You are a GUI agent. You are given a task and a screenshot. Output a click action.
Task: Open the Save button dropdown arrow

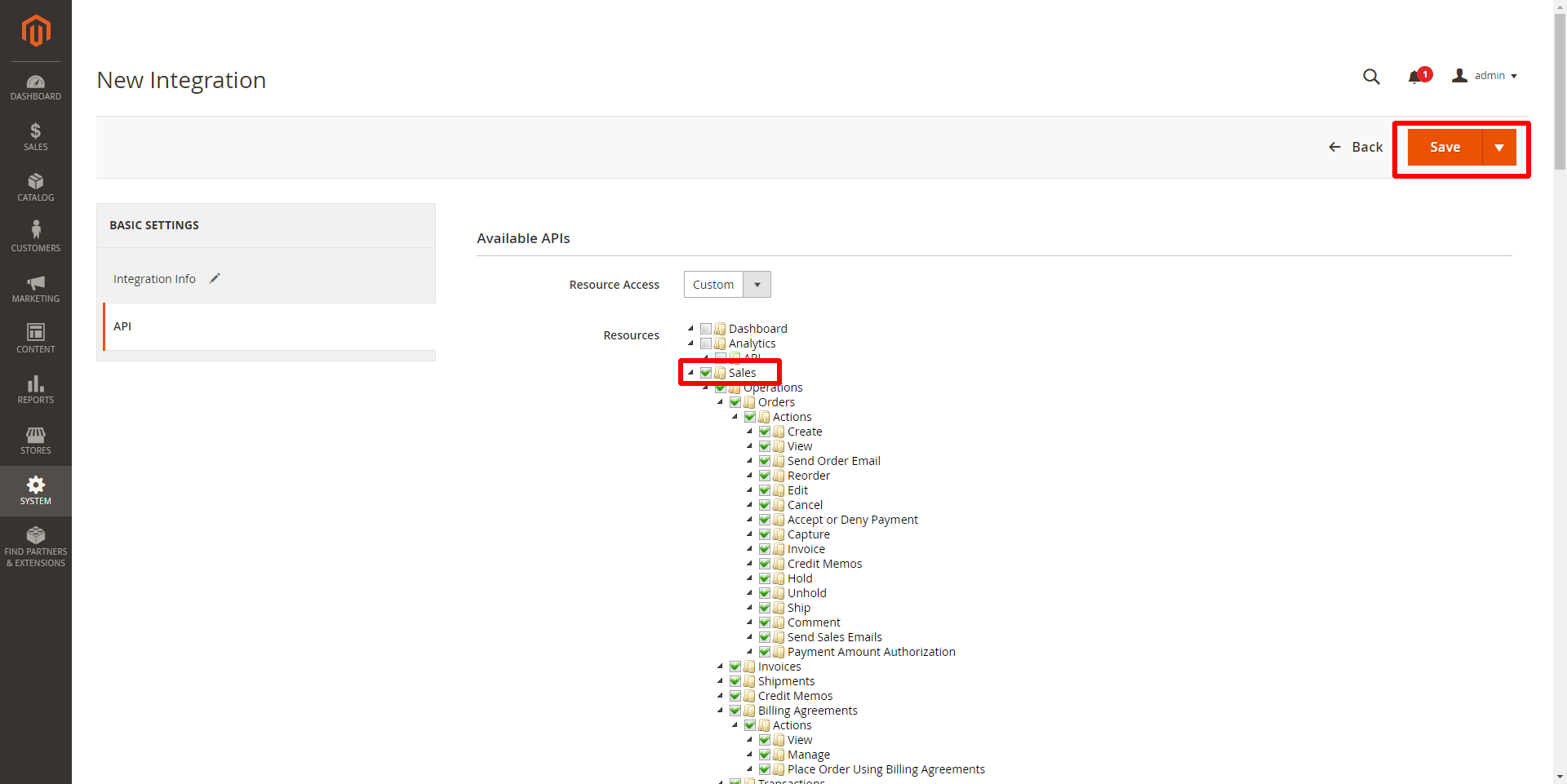(1499, 148)
